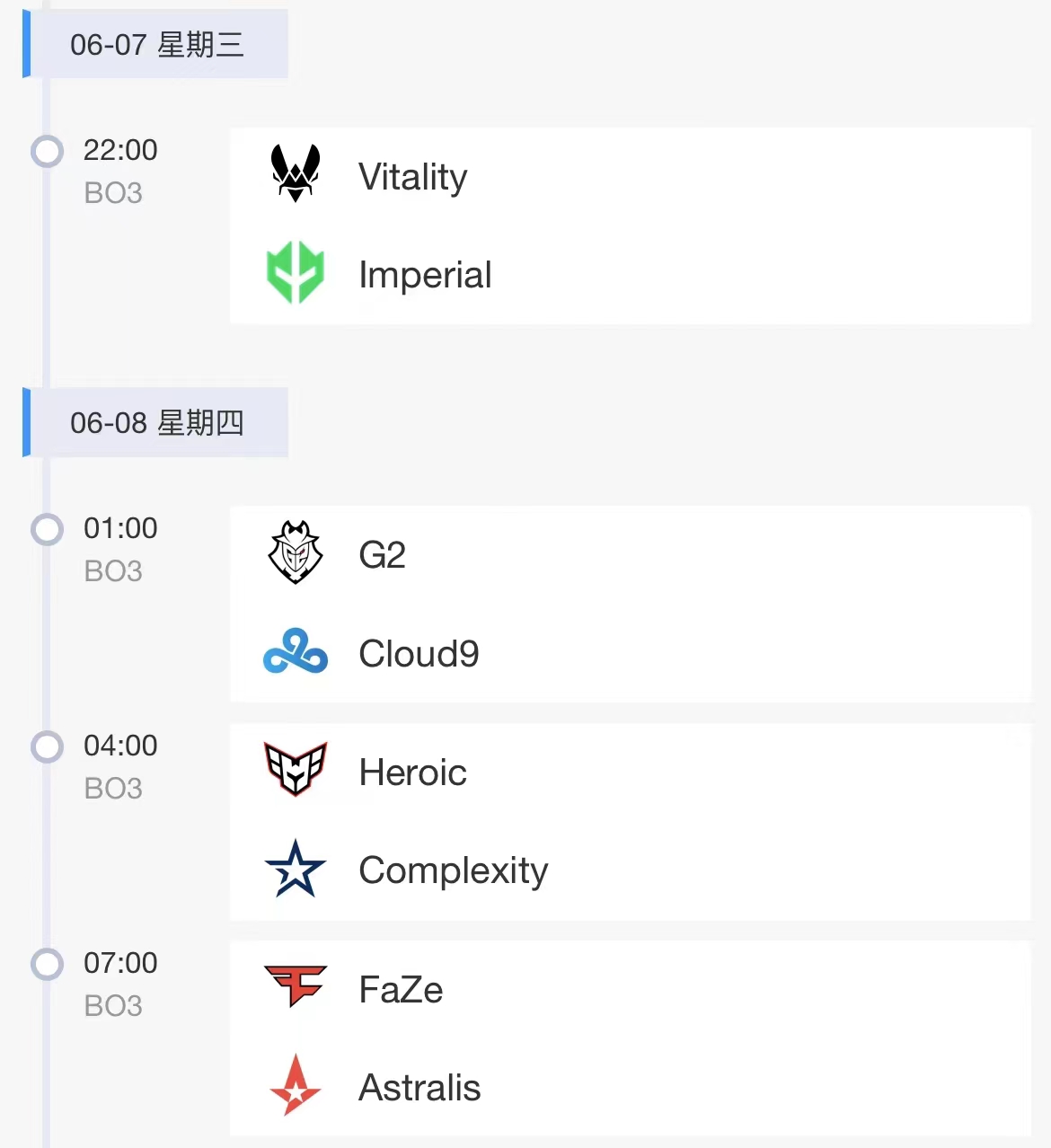Select the blue Cloud9 logo
Screen dimensions: 1051x1148
[295, 651]
